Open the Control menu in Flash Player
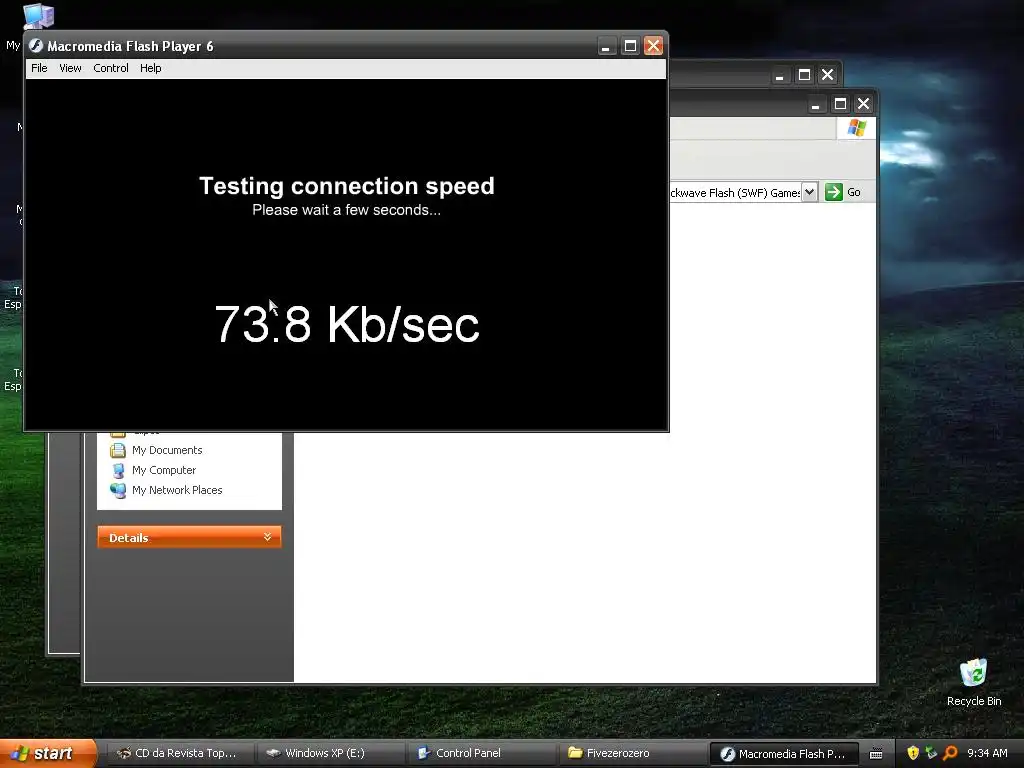Screen dimensions: 1024x768 pyautogui.click(x=110, y=68)
